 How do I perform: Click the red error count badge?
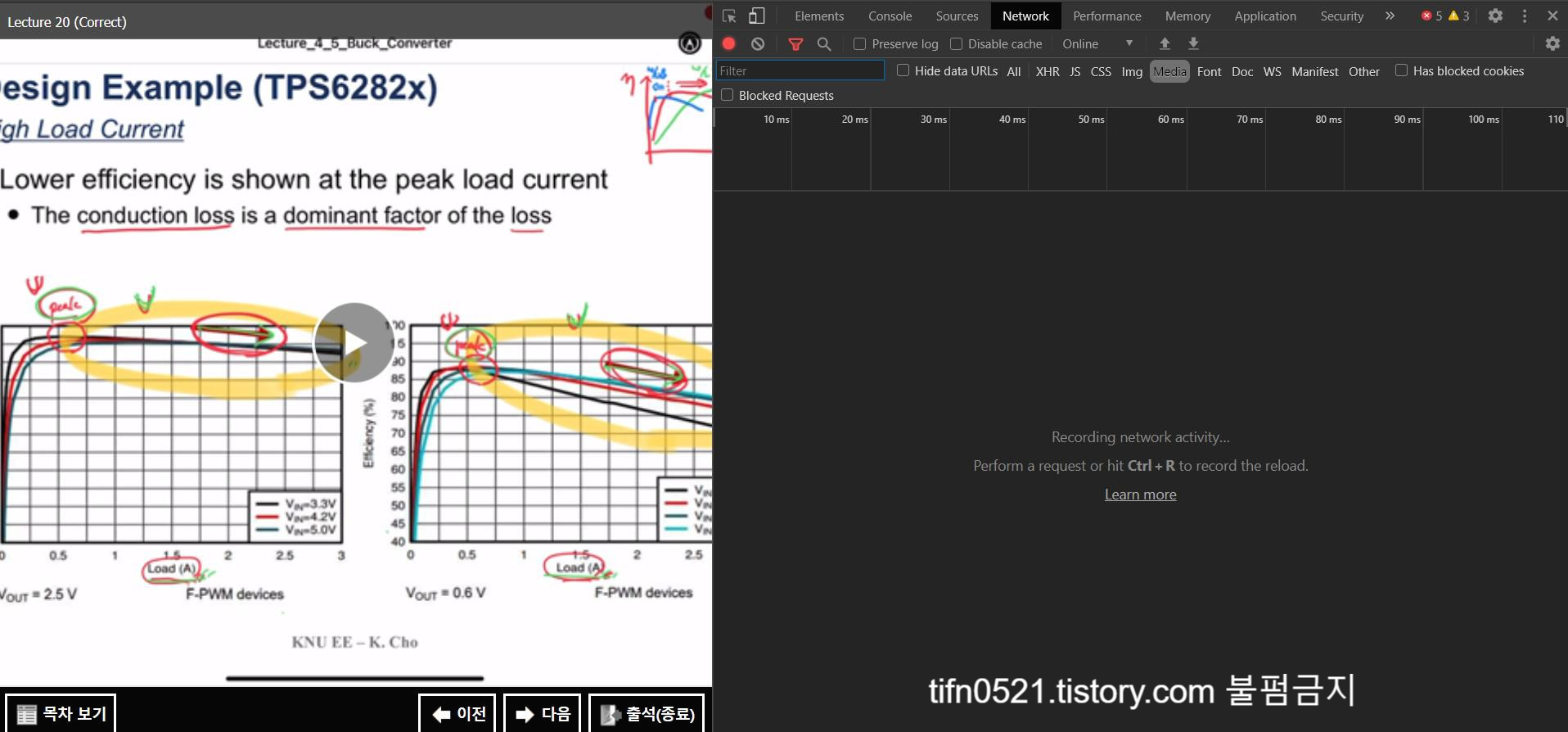point(1431,16)
